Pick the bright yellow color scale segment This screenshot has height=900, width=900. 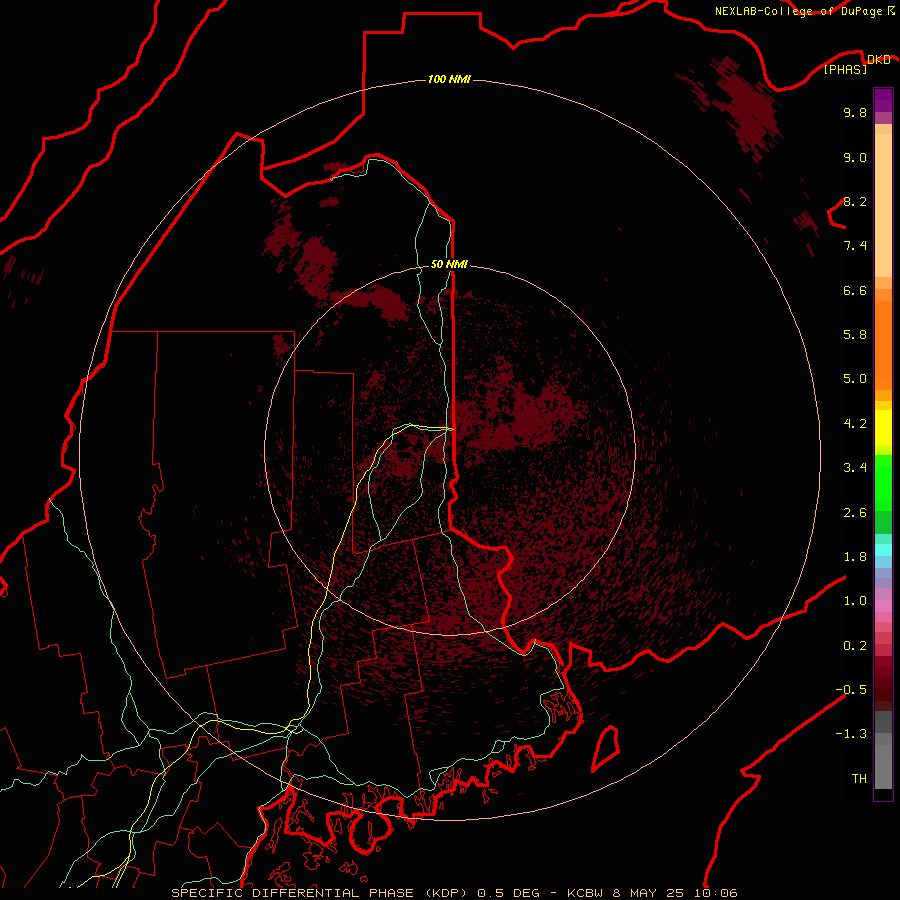(883, 428)
